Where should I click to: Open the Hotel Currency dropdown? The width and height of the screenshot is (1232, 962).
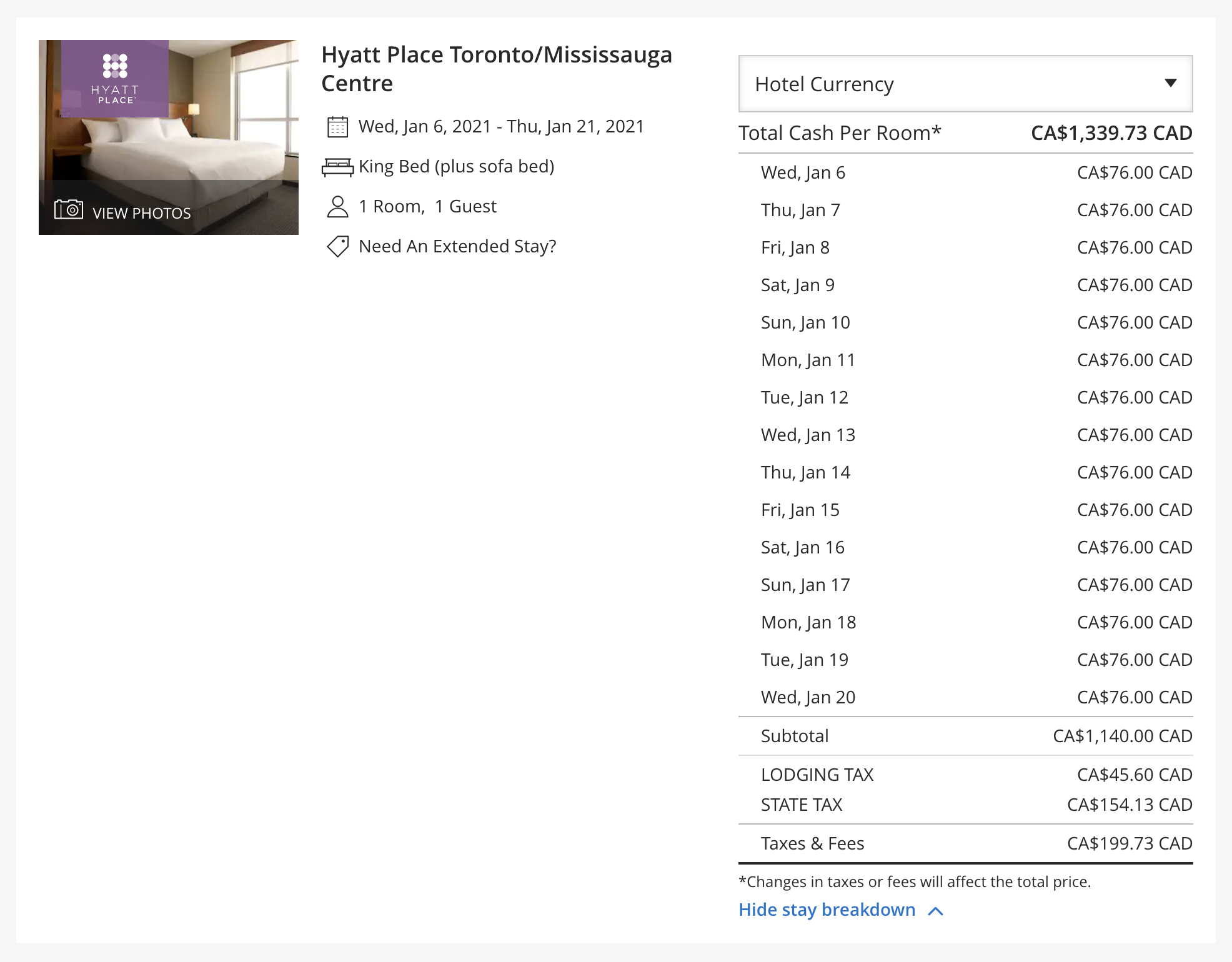coord(965,84)
